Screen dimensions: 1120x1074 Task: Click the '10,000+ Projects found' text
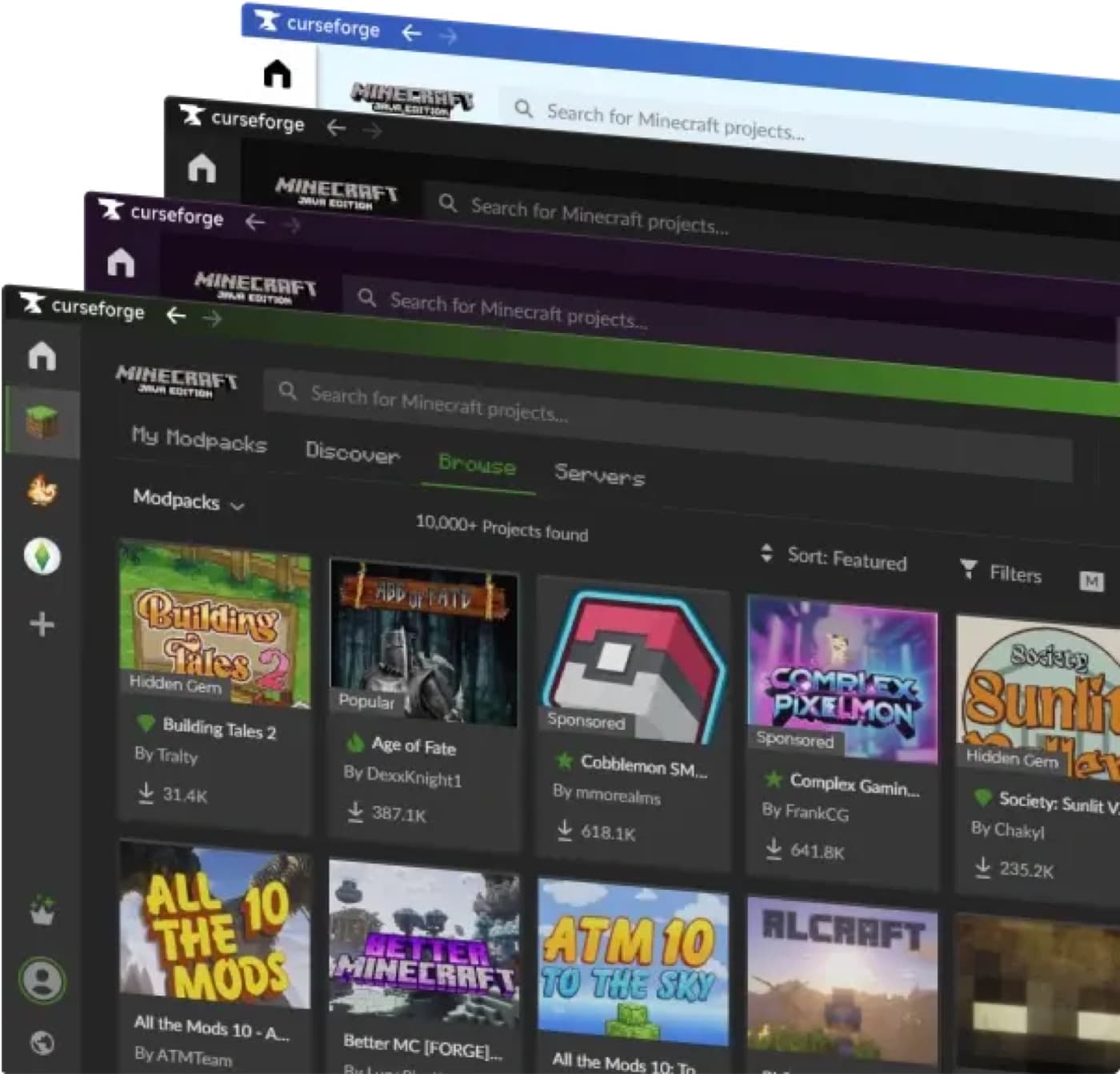502,528
